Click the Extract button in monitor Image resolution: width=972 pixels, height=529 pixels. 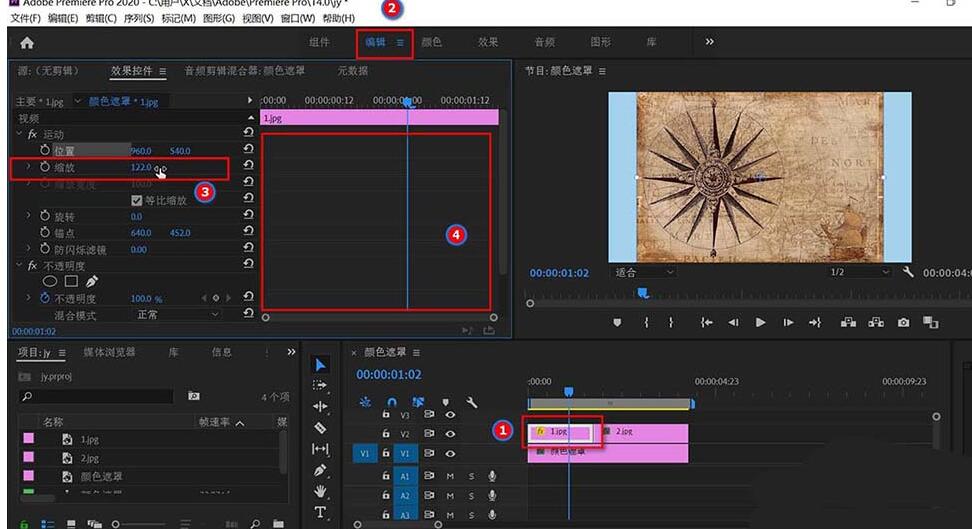876,322
